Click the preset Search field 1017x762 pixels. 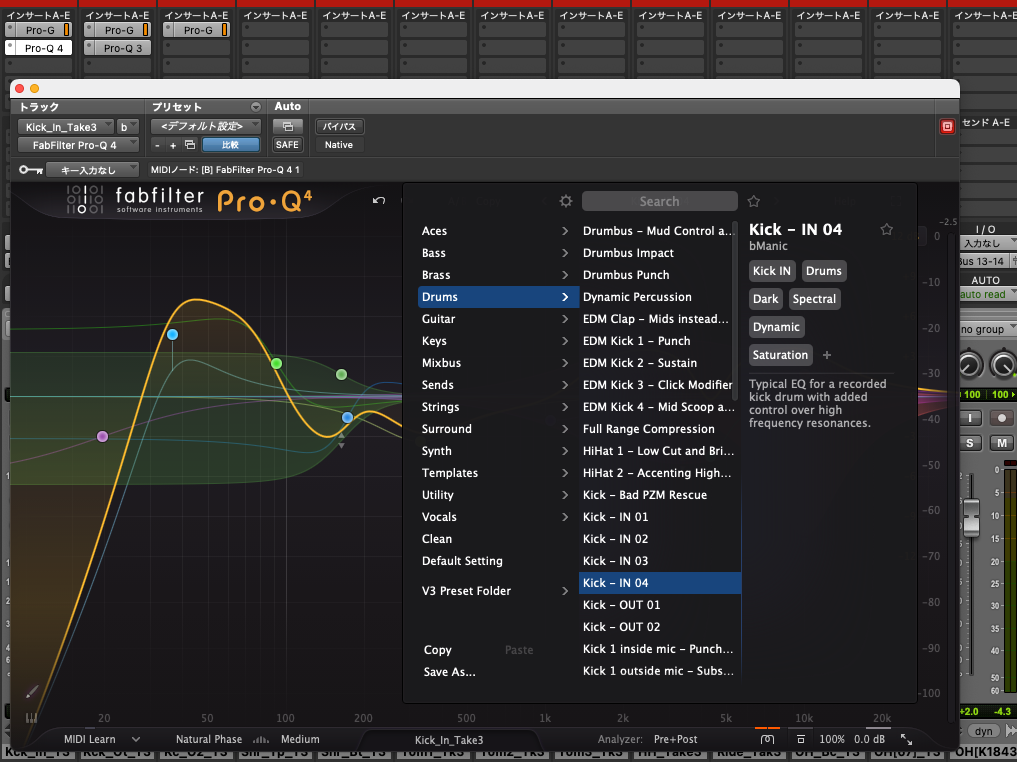click(x=660, y=201)
